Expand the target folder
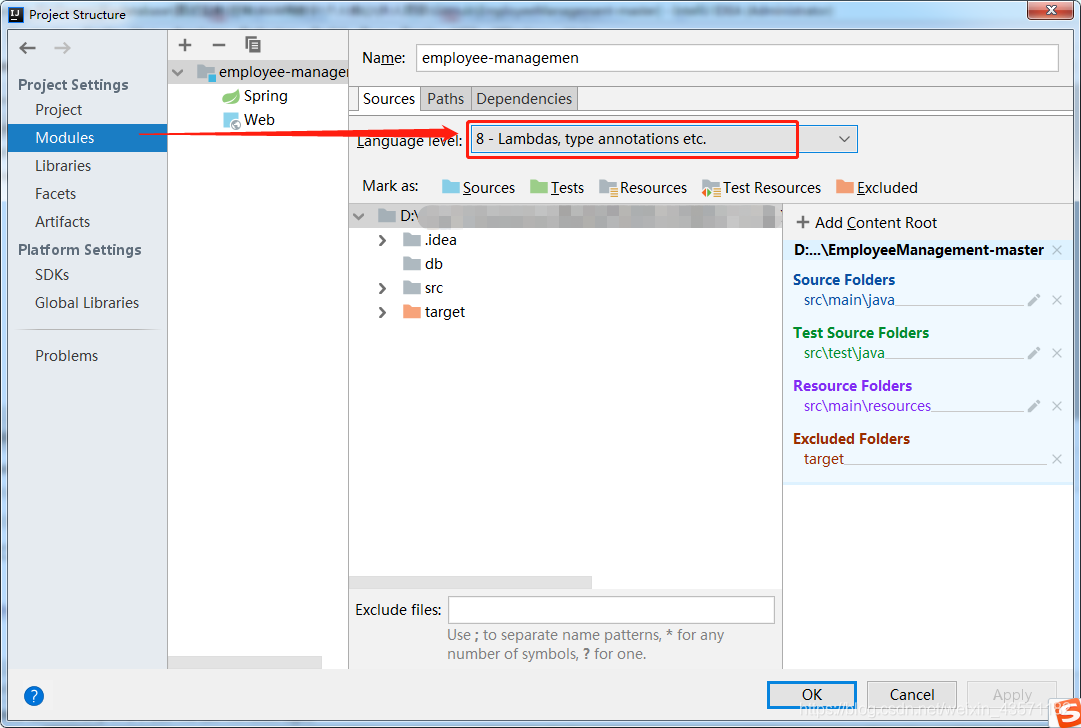This screenshot has width=1081, height=728. click(383, 312)
